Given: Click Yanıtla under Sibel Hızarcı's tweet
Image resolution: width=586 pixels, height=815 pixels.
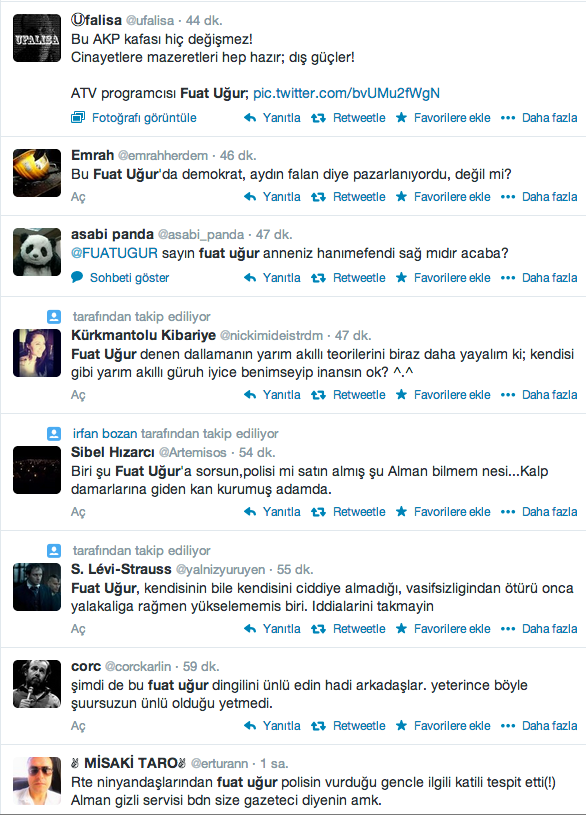Looking at the screenshot, I should pos(281,512).
